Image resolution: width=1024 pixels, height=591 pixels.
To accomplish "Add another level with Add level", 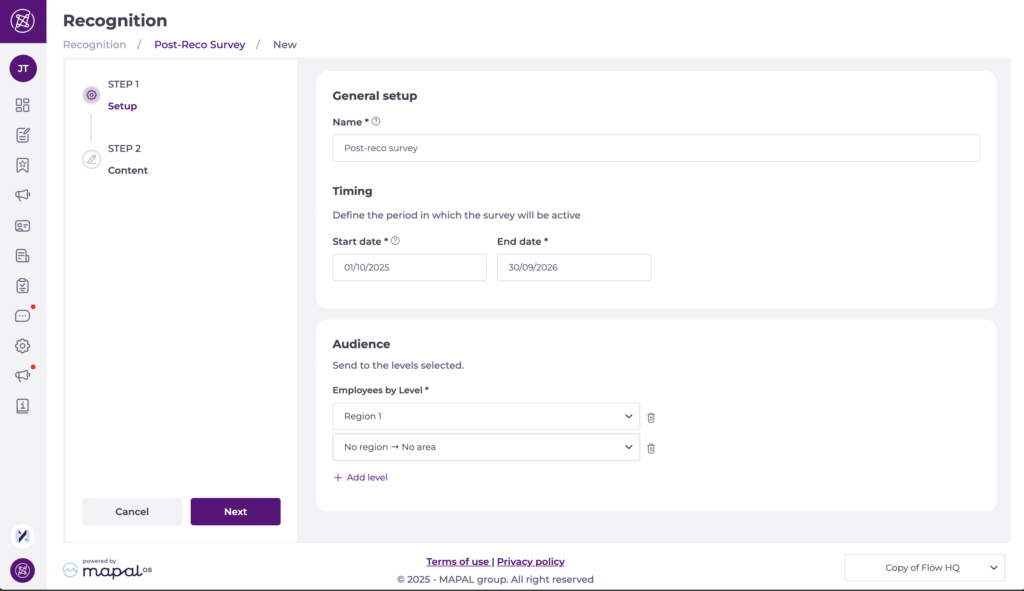I will tap(360, 478).
